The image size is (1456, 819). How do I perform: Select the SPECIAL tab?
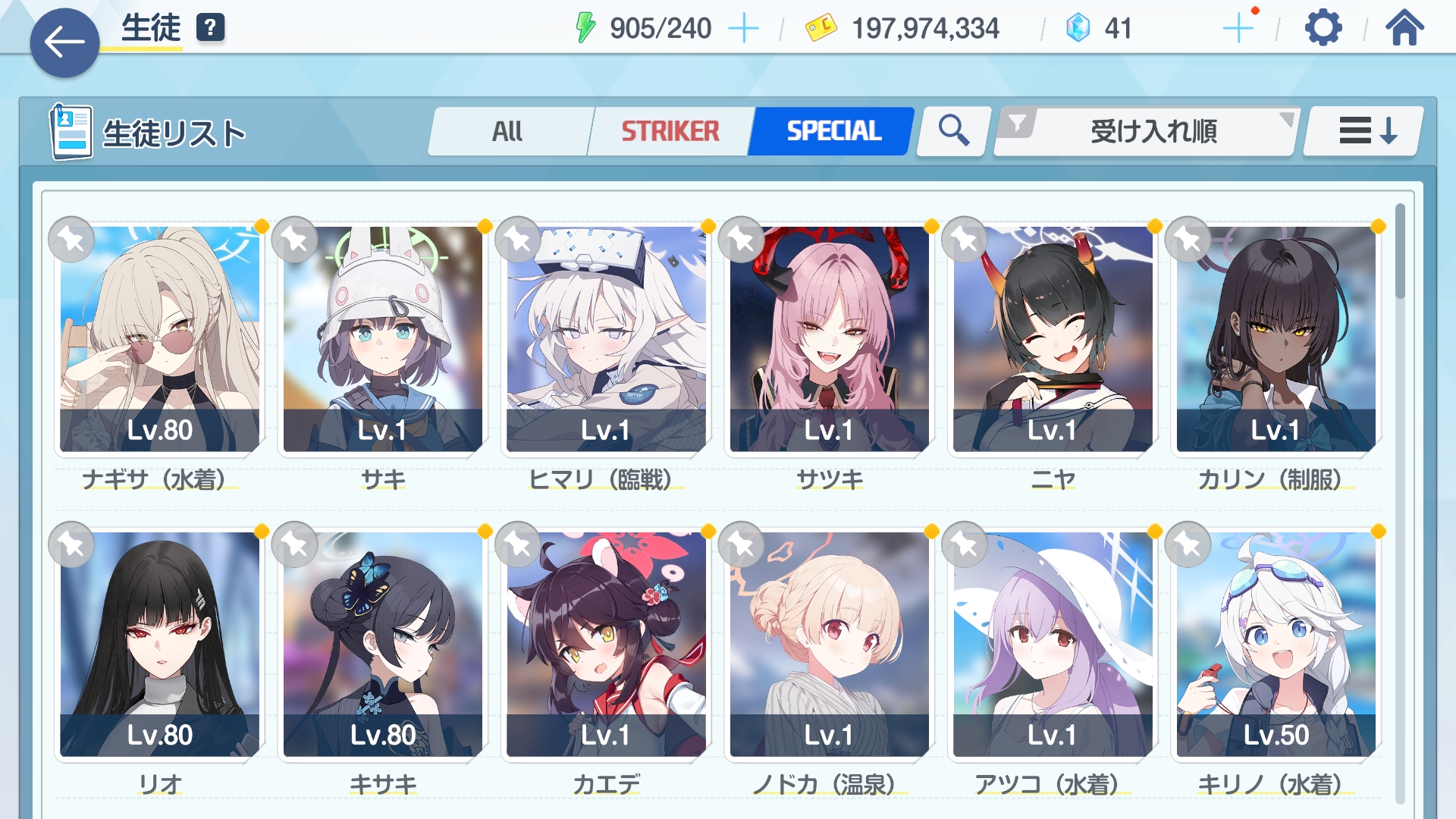click(x=833, y=131)
